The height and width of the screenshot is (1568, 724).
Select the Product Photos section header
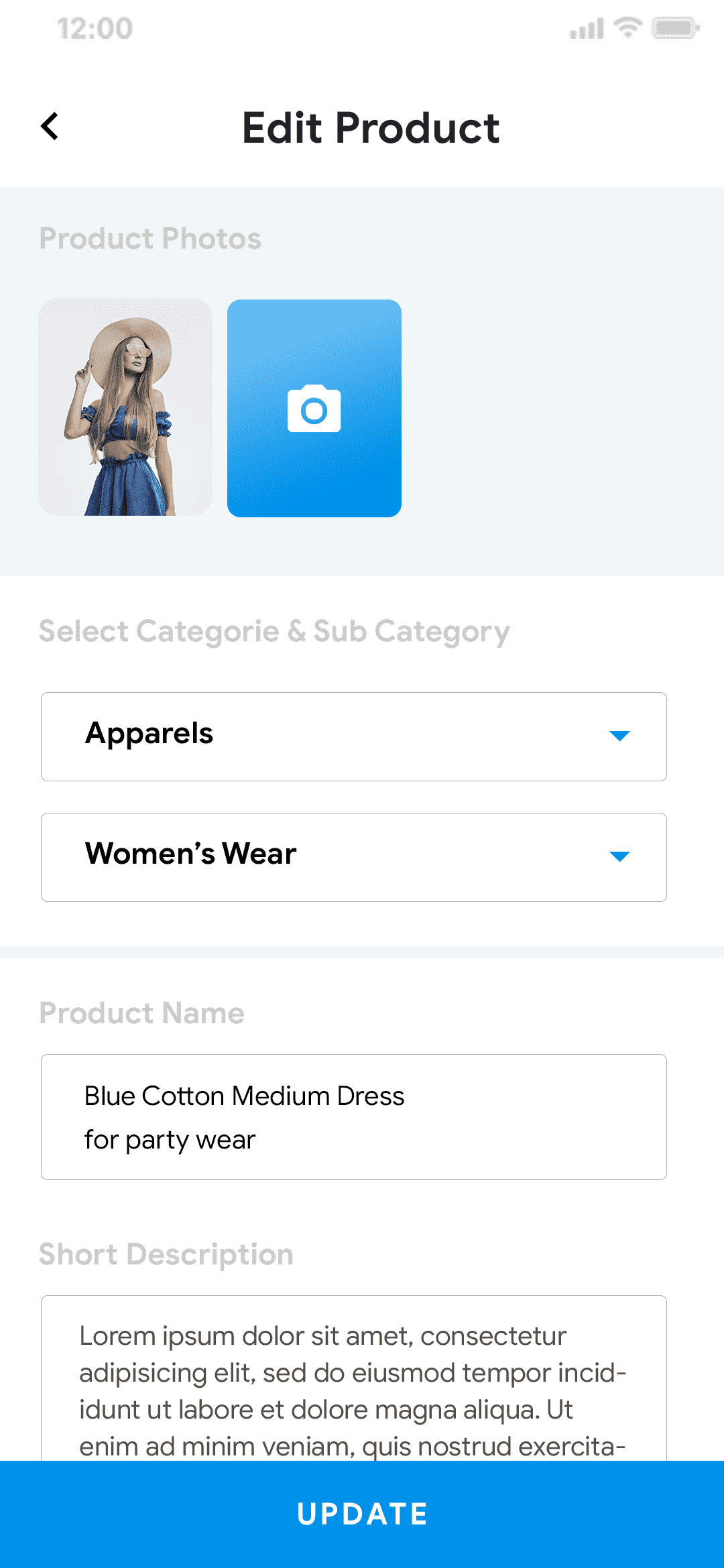151,239
